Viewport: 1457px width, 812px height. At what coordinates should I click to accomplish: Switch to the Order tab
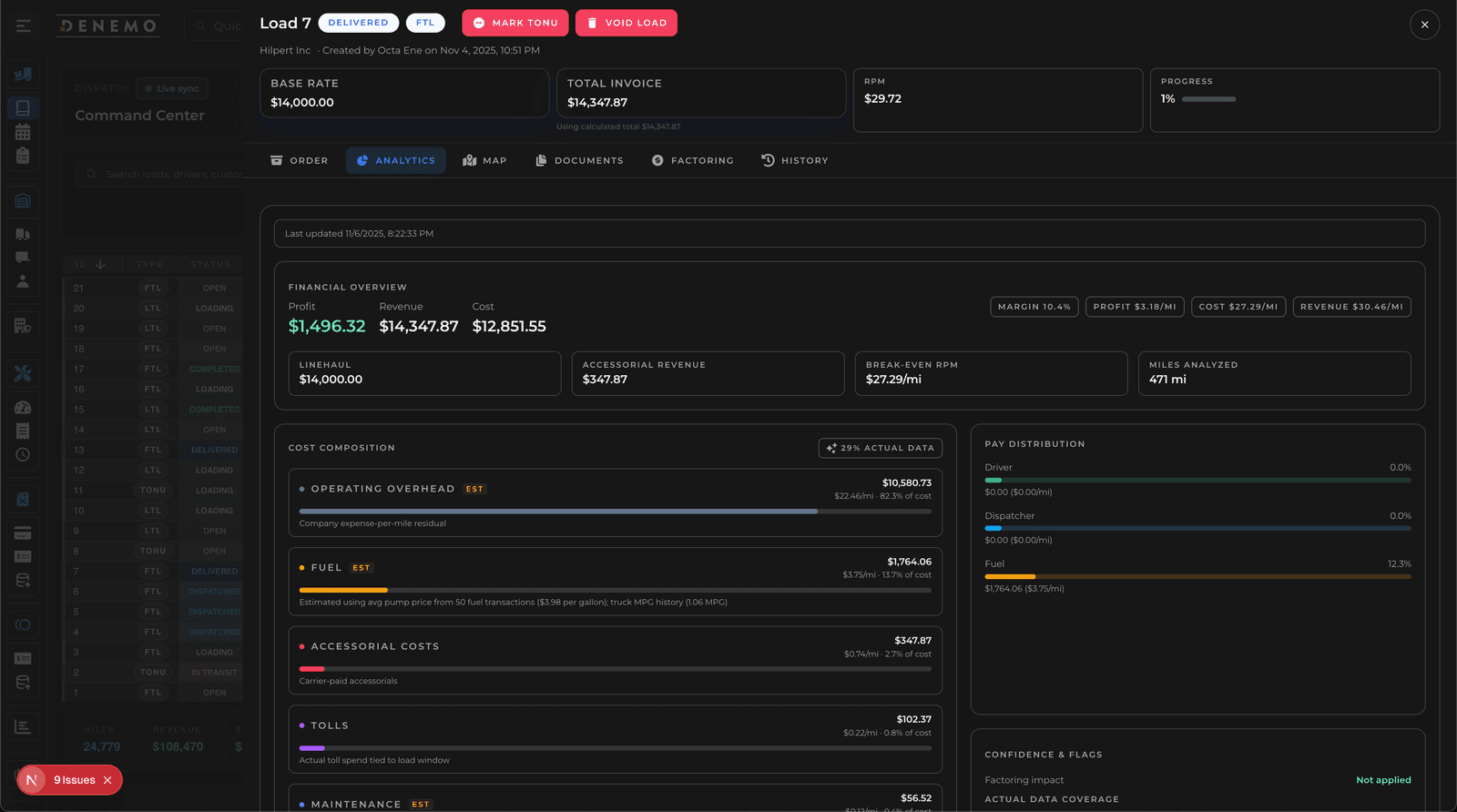coord(299,160)
